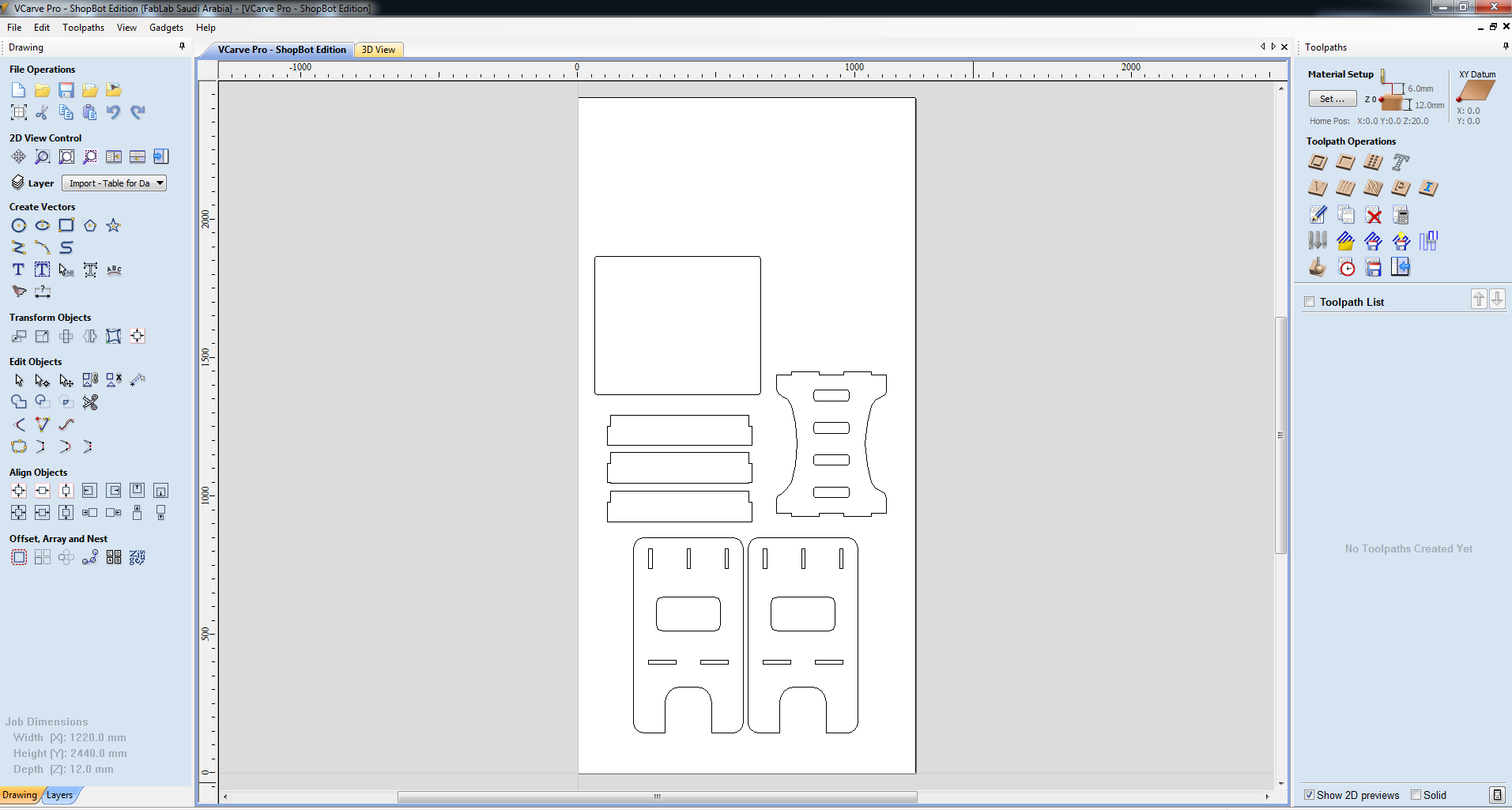Open the Offset Vectors tool
The height and width of the screenshot is (810, 1512).
18,558
